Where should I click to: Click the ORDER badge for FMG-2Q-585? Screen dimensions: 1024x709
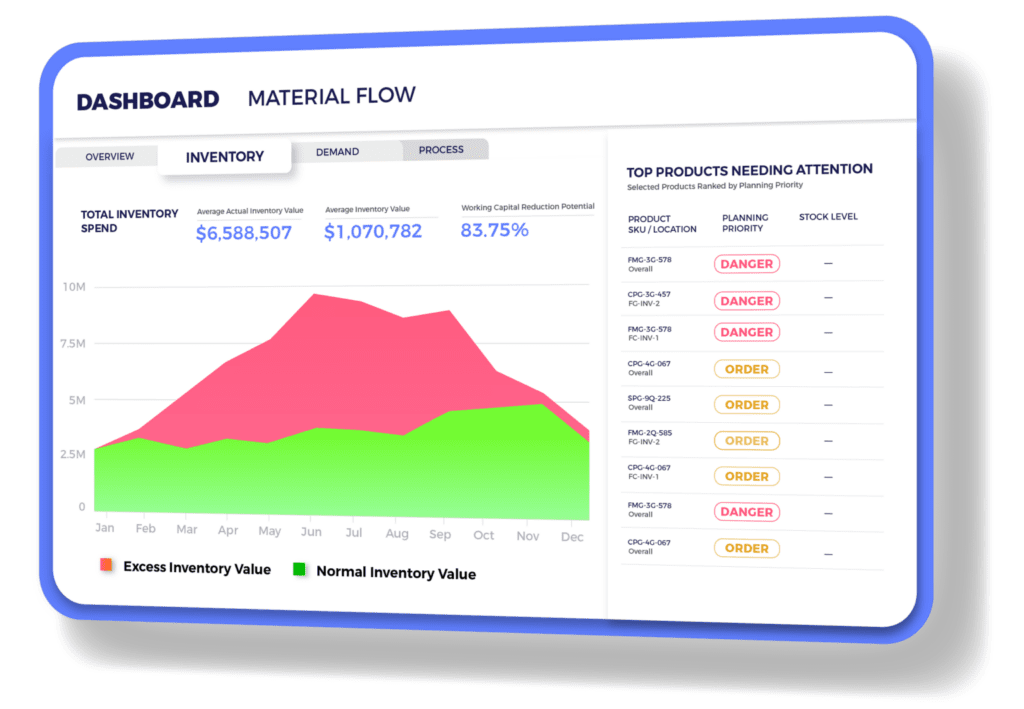click(x=746, y=441)
